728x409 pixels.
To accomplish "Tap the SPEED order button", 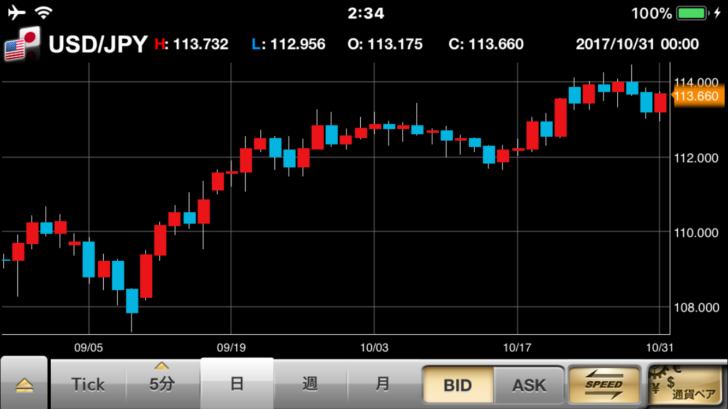I will (x=604, y=384).
